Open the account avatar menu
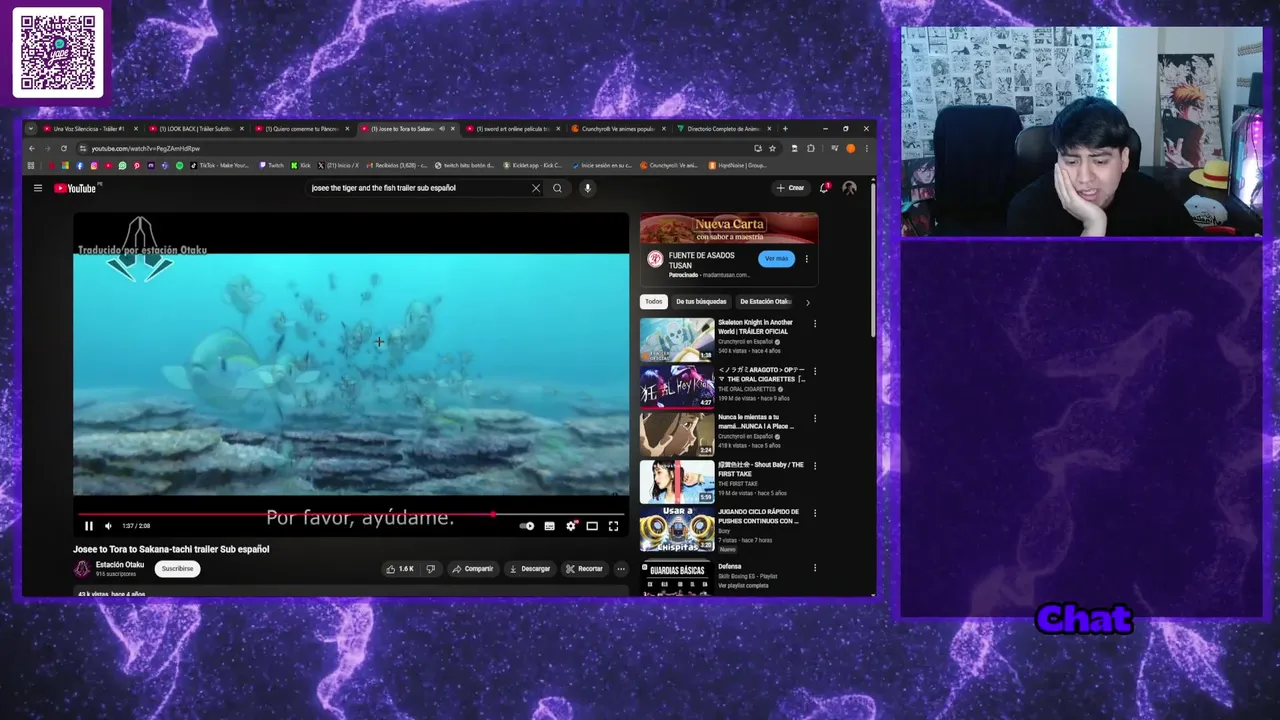The image size is (1280, 720). 849,188
